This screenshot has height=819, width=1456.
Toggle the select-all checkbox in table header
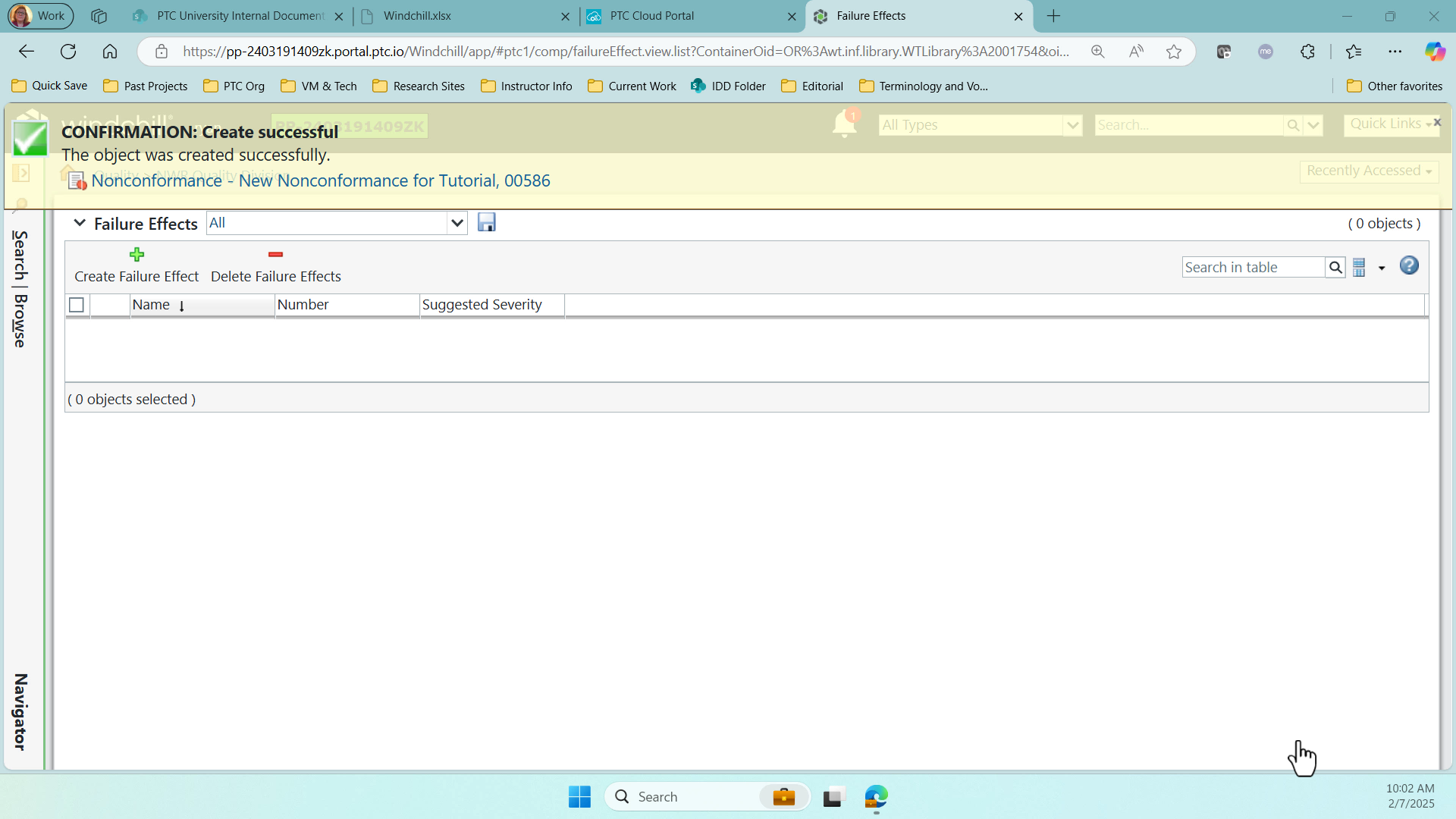pyautogui.click(x=77, y=305)
